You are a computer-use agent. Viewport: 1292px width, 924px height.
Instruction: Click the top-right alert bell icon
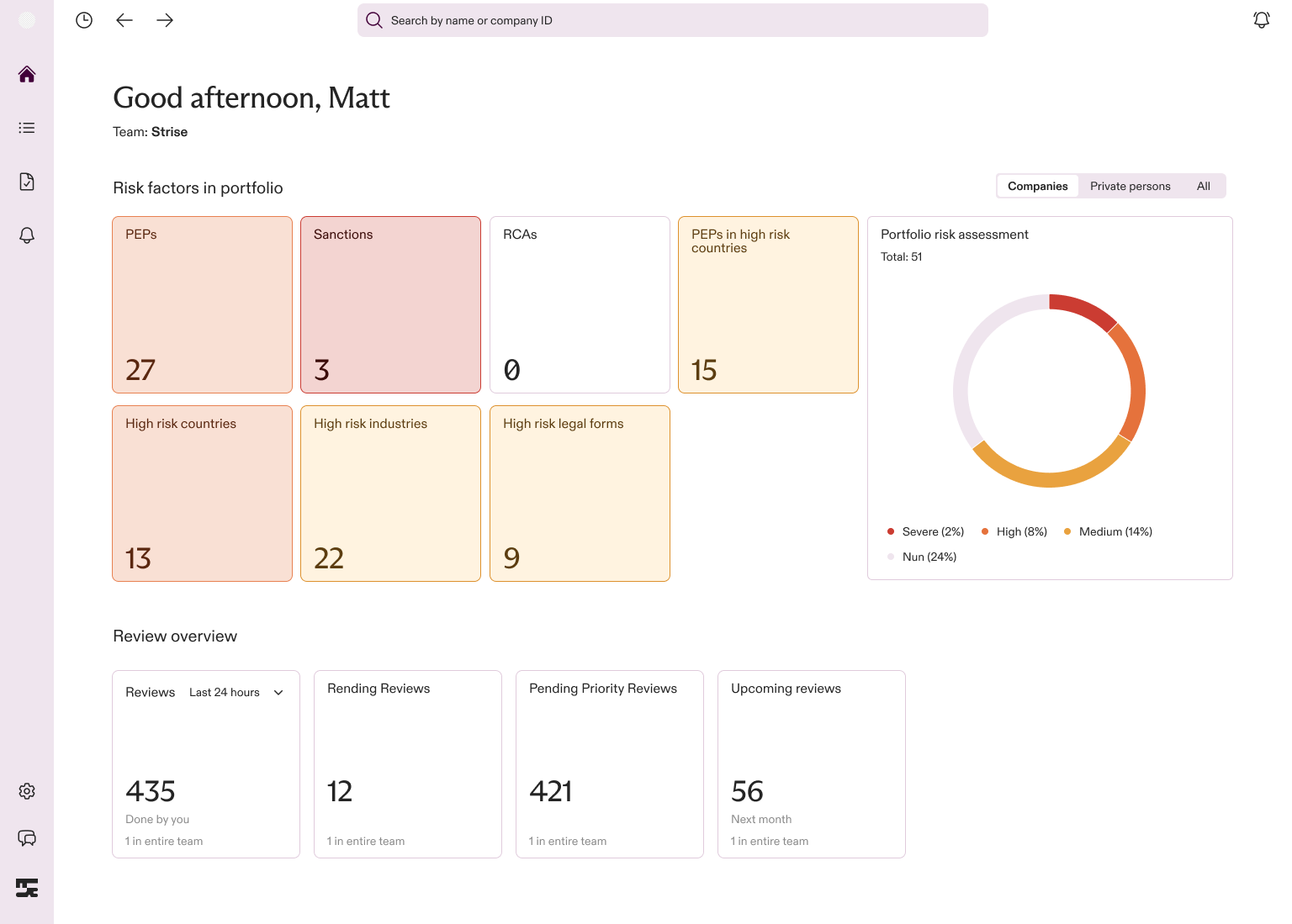pyautogui.click(x=1262, y=20)
